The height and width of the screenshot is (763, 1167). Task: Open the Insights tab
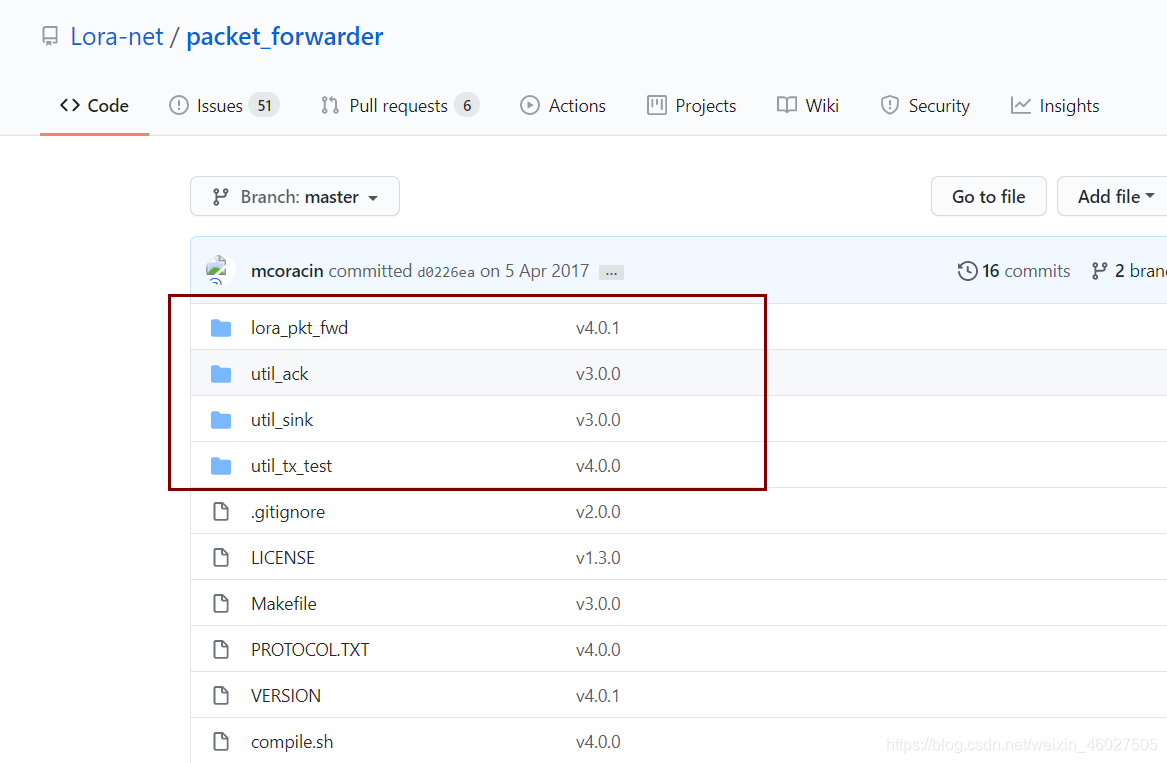click(x=1055, y=106)
